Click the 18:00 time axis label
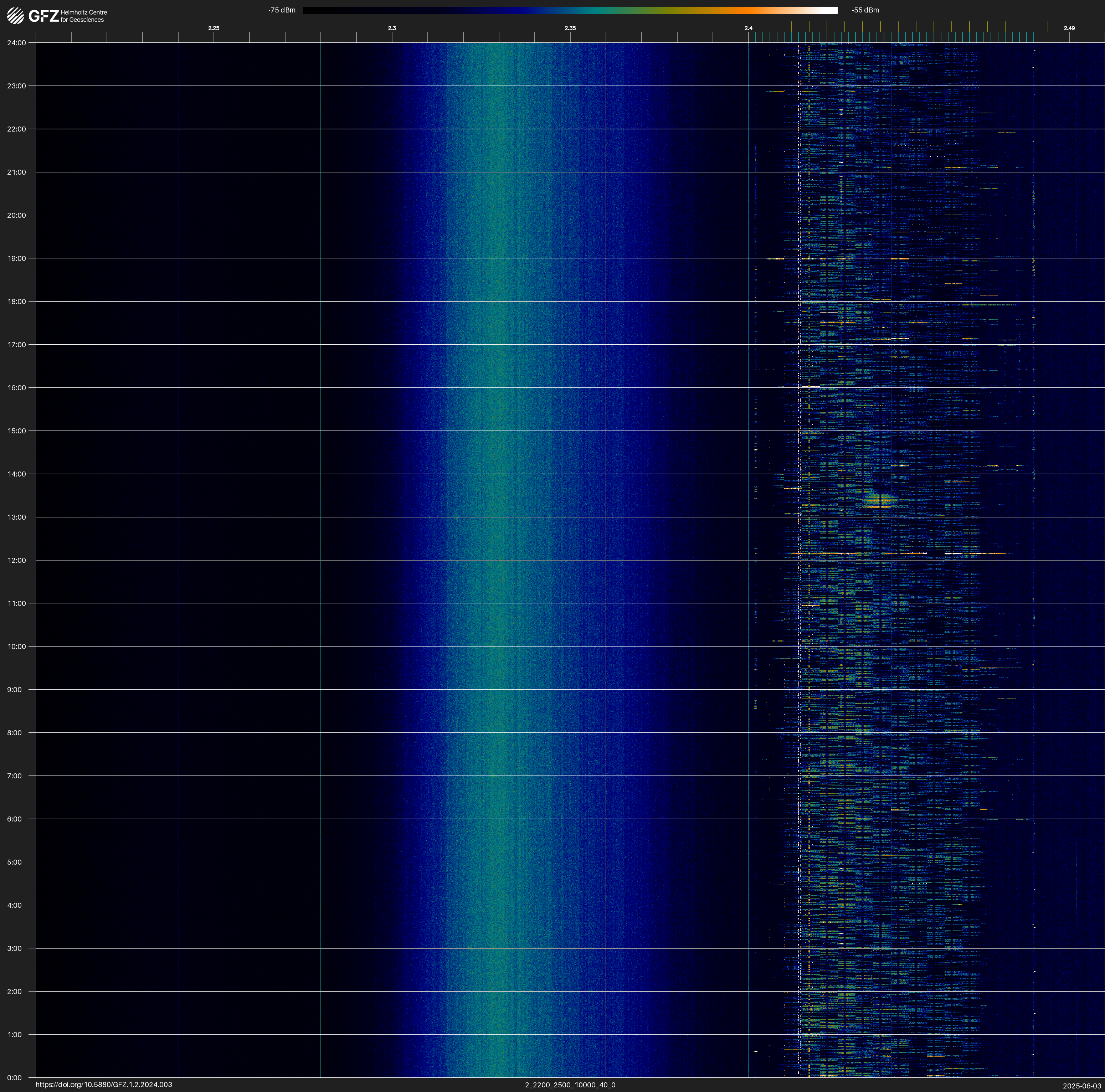The height and width of the screenshot is (1092, 1105). (x=17, y=301)
